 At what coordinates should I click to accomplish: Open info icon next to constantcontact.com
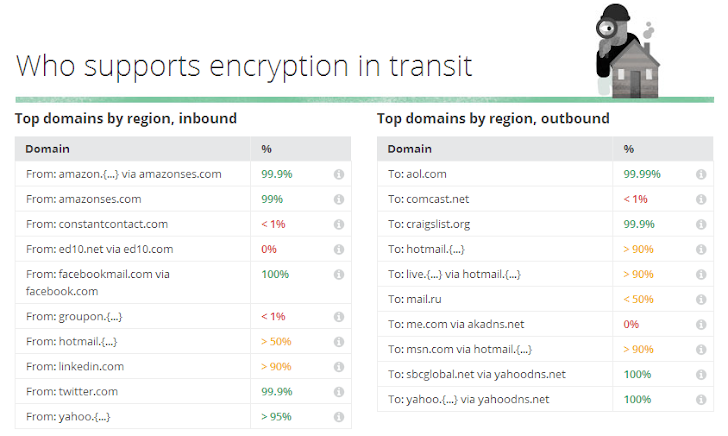click(339, 224)
